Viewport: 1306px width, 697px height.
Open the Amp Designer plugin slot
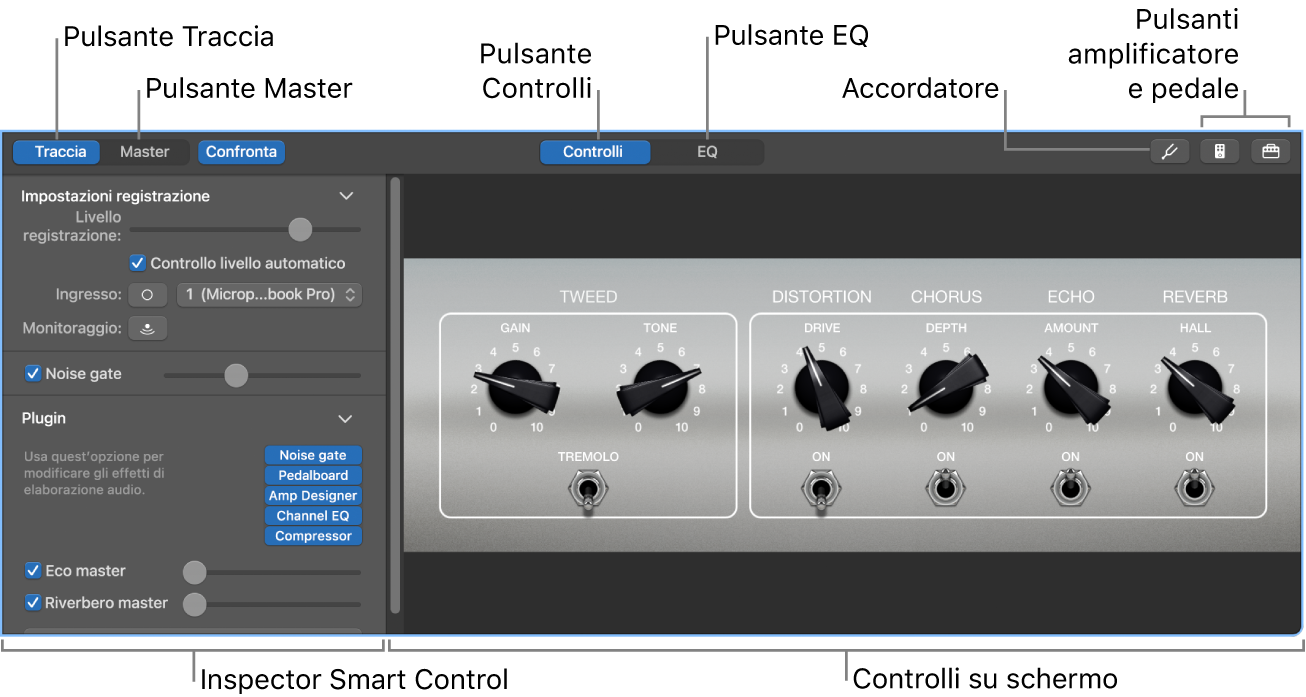[313, 496]
